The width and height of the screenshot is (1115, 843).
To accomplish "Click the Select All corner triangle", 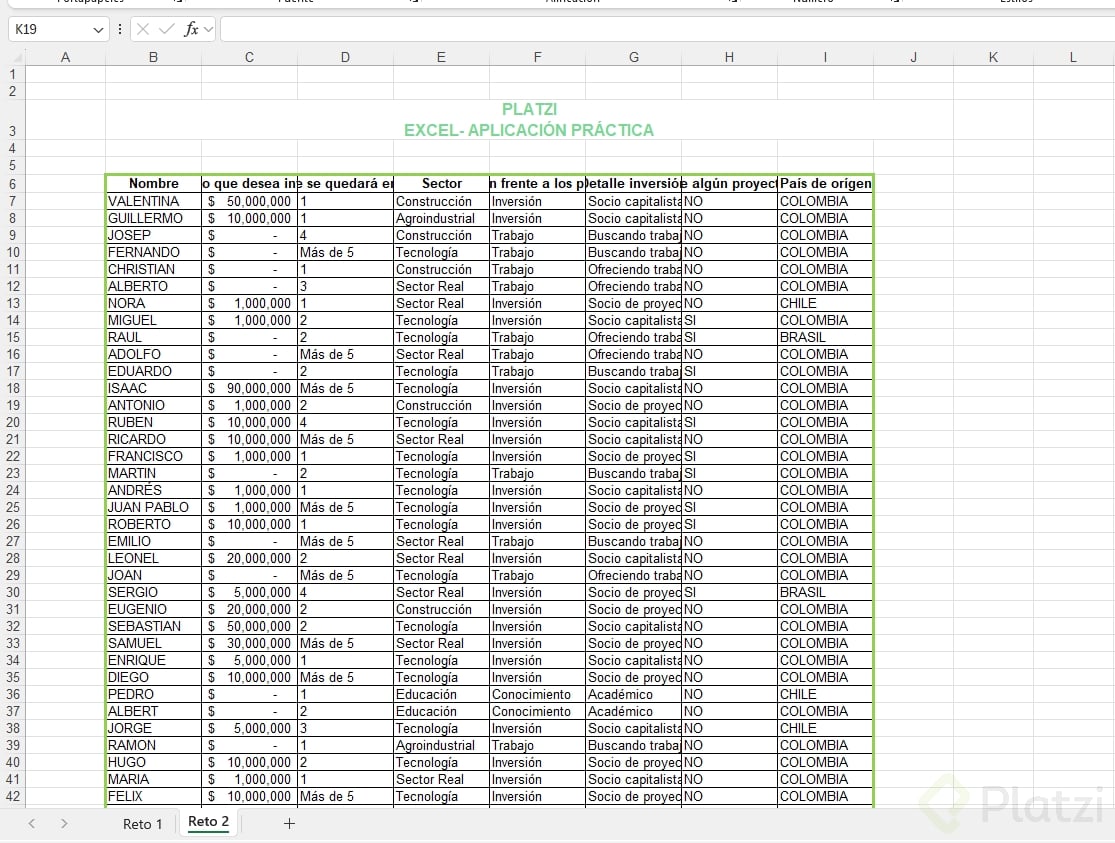I will [x=18, y=58].
